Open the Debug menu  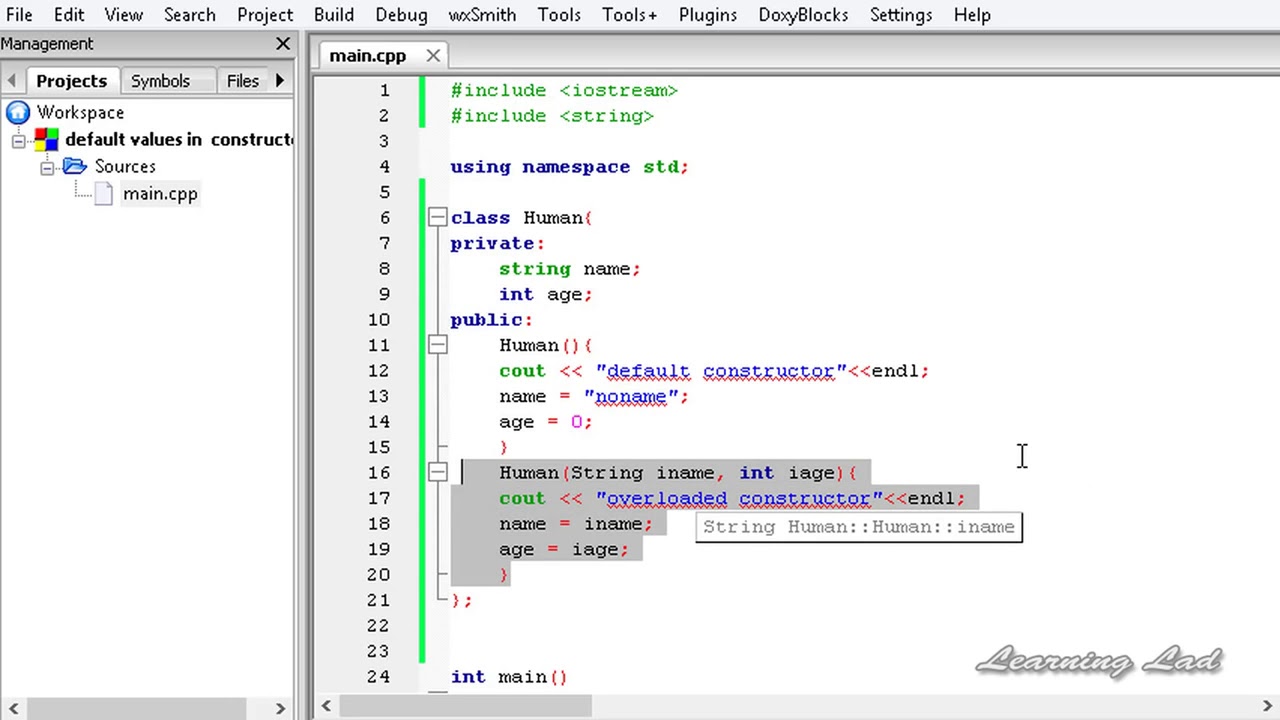click(x=401, y=15)
